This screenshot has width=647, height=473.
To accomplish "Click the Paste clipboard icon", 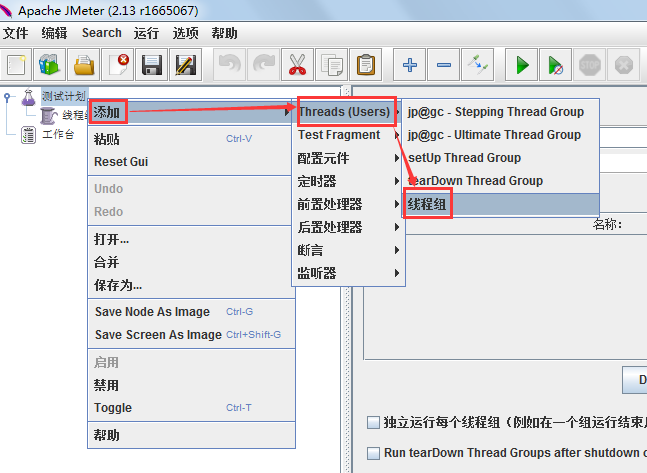I will (366, 65).
